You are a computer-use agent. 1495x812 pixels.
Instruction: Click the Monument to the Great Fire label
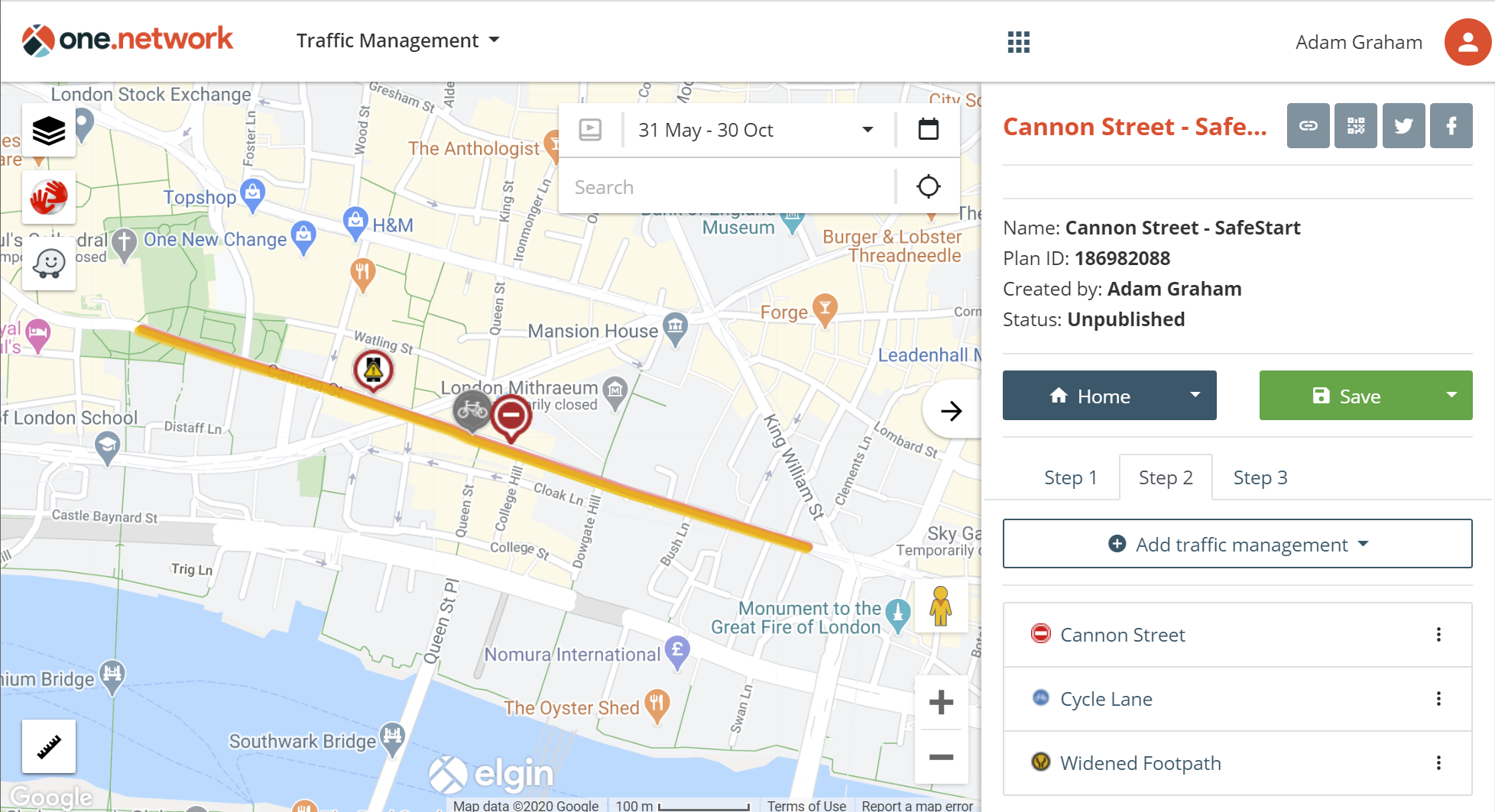tap(796, 617)
